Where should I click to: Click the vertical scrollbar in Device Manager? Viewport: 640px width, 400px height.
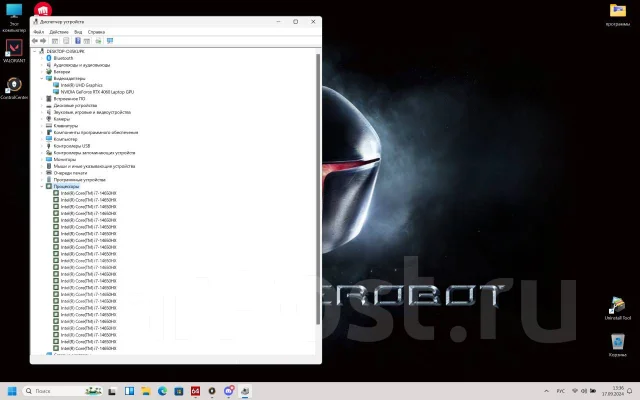[x=318, y=189]
